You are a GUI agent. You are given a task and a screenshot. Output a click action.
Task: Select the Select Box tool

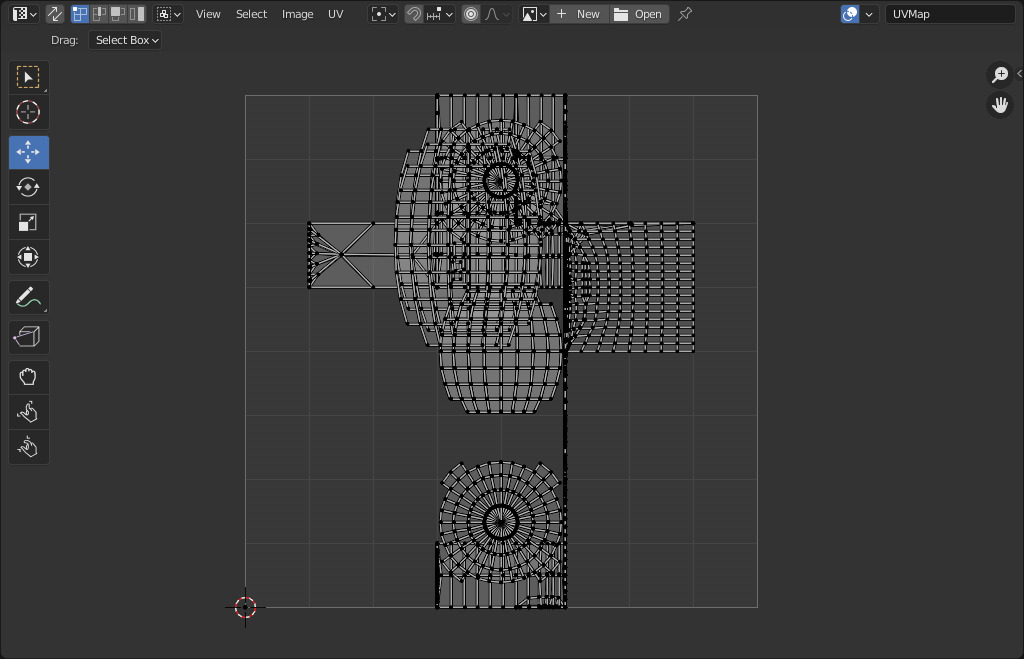pyautogui.click(x=28, y=78)
